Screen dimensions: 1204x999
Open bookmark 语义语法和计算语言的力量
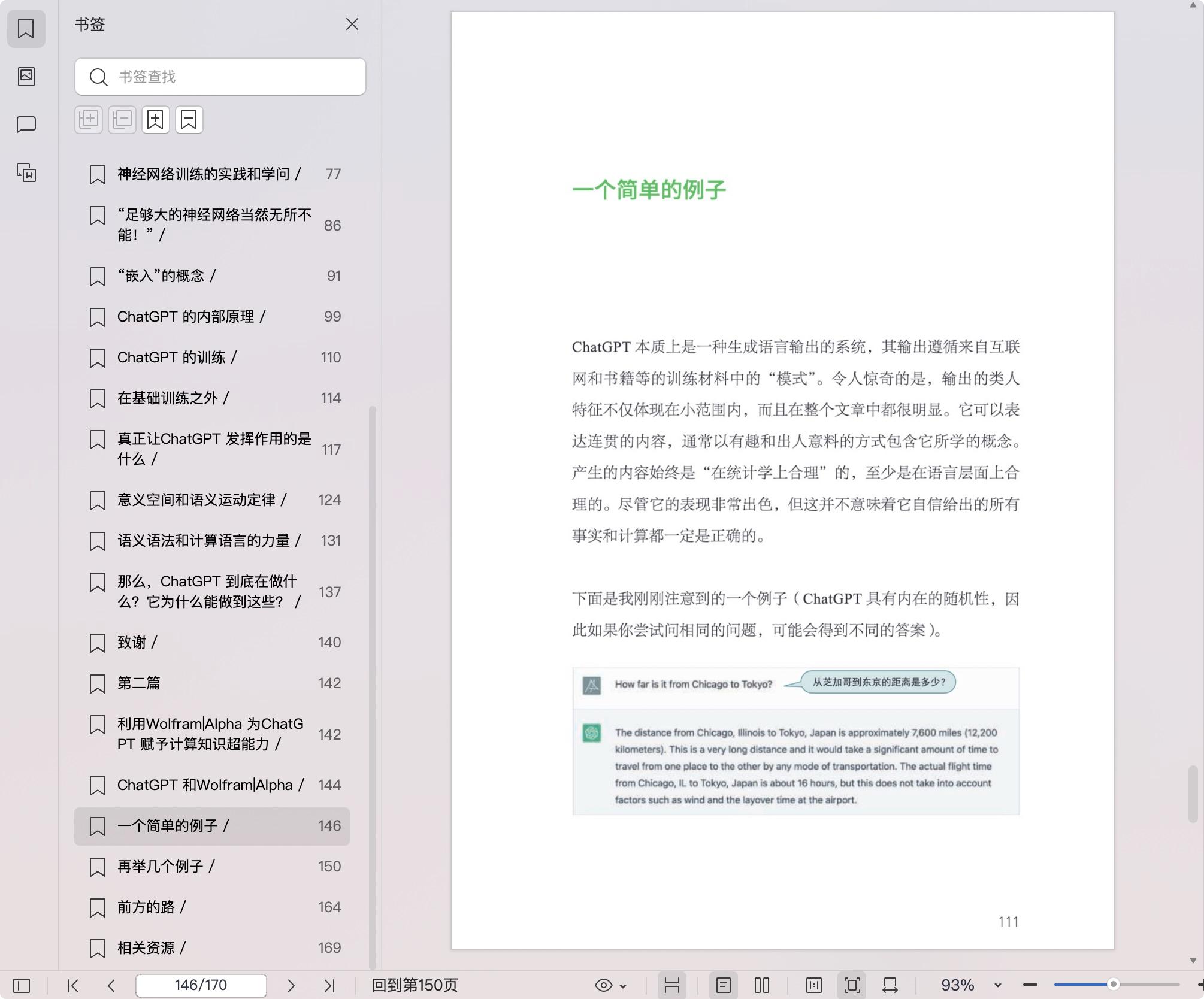tap(212, 541)
